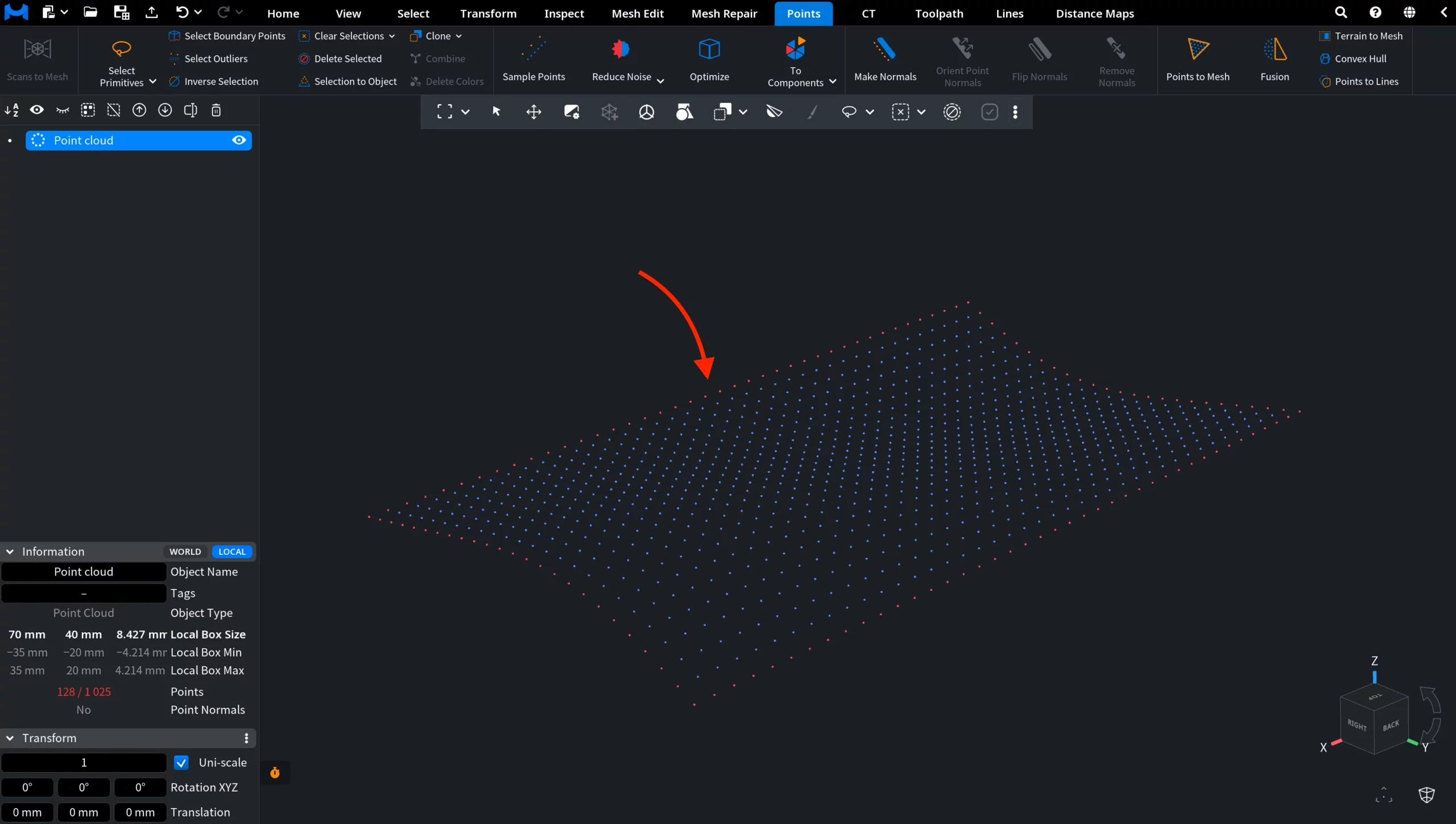
Task: Open the Inspect tab
Action: (x=564, y=13)
